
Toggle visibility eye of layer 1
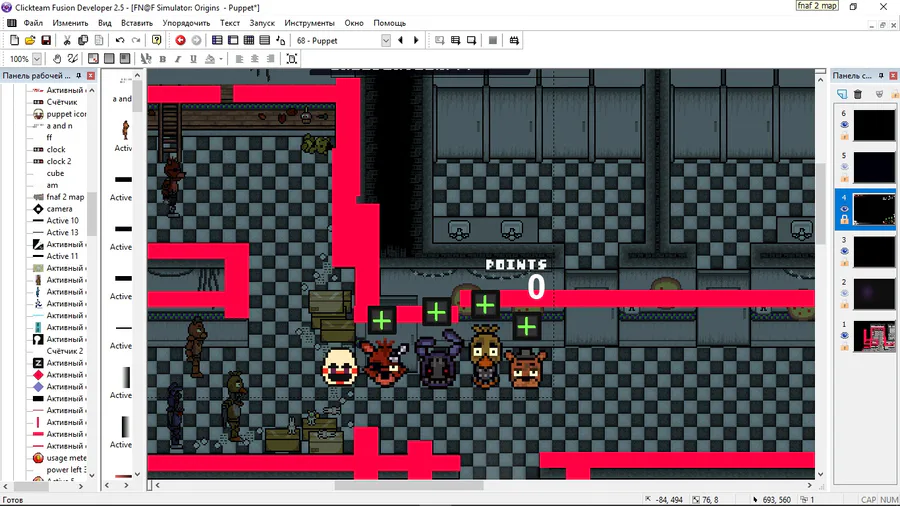[x=844, y=336]
